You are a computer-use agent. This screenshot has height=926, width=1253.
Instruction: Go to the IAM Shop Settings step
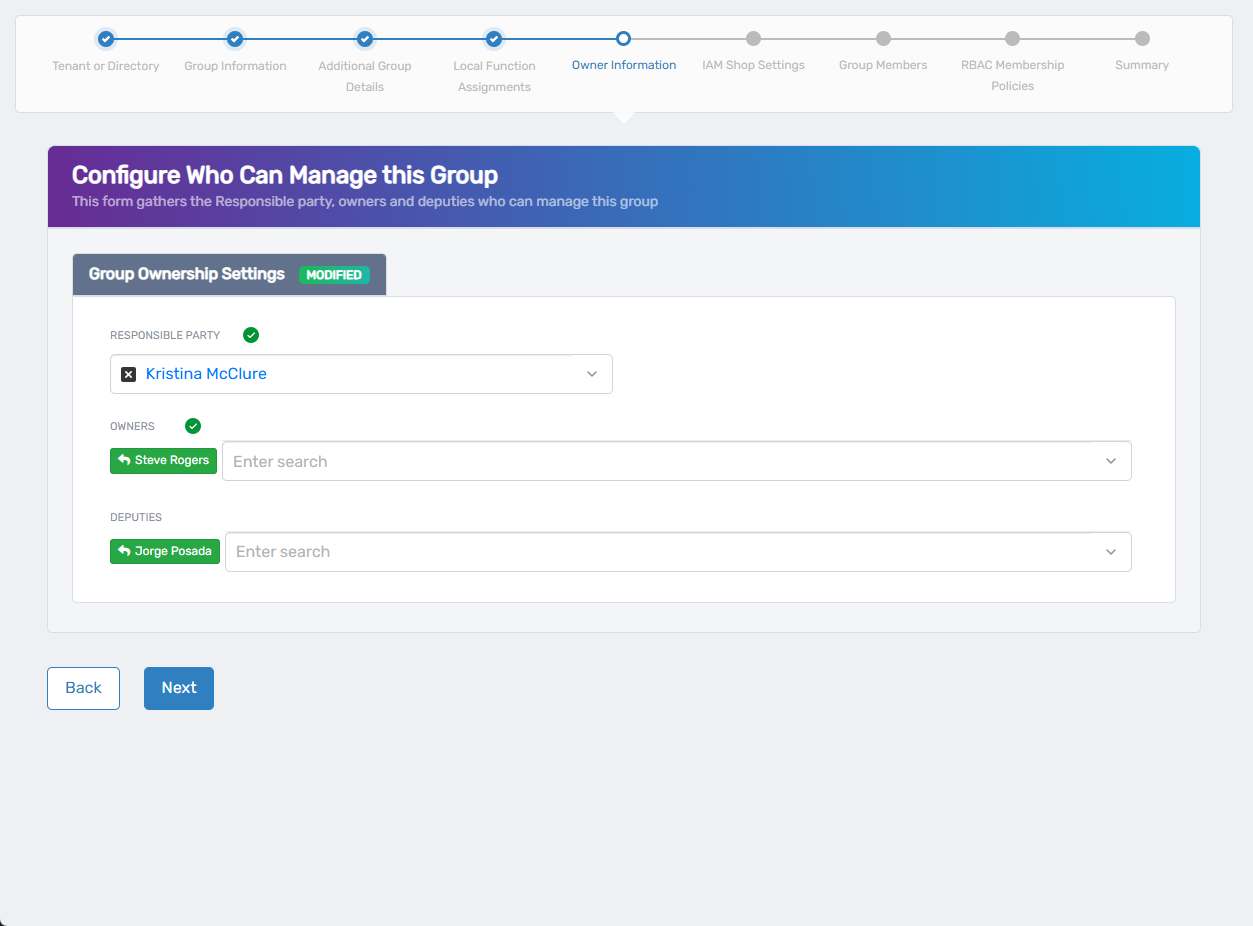(753, 39)
